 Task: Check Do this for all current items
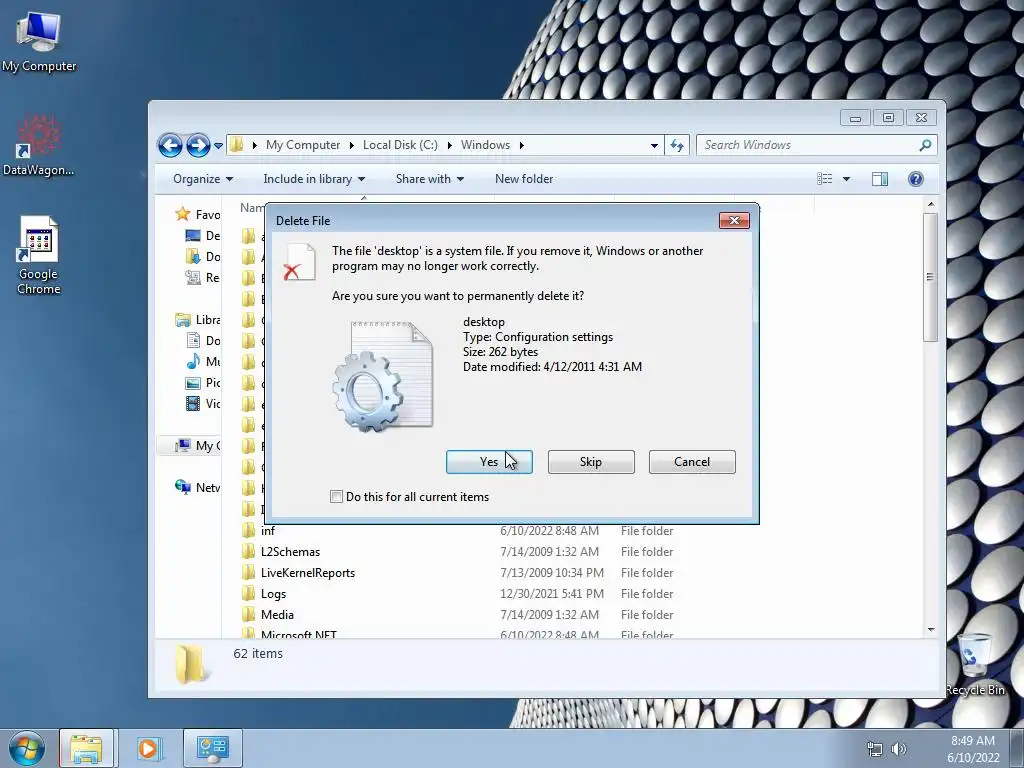coord(336,497)
